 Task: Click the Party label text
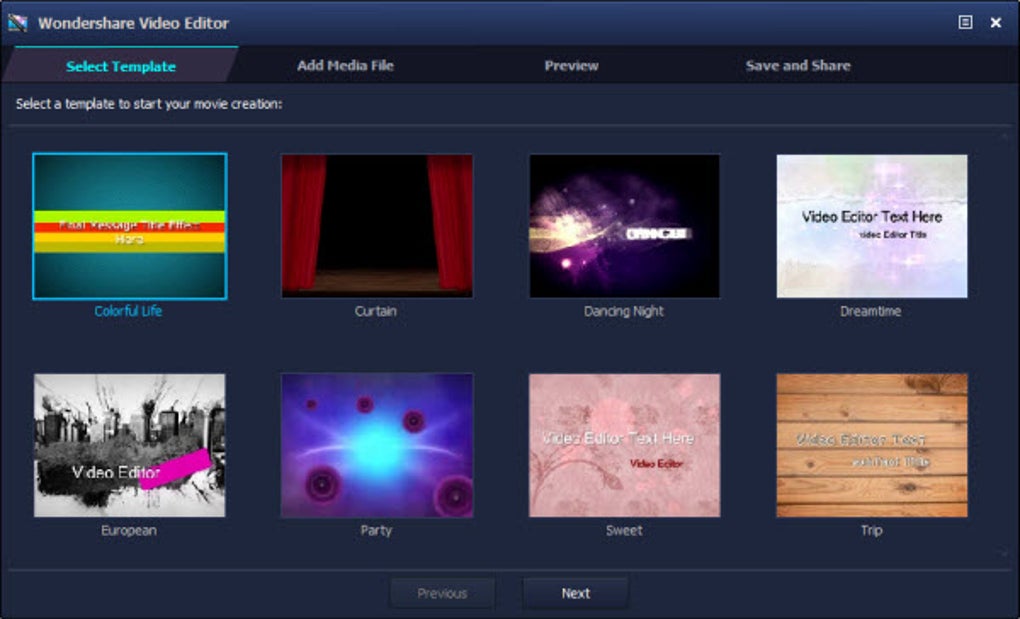pos(376,530)
